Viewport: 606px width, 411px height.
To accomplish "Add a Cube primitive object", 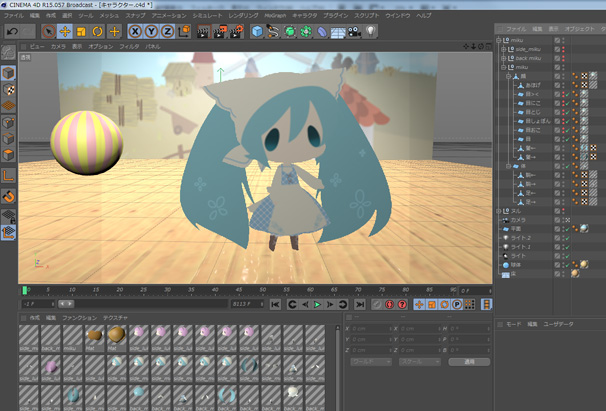I will tap(257, 31).
